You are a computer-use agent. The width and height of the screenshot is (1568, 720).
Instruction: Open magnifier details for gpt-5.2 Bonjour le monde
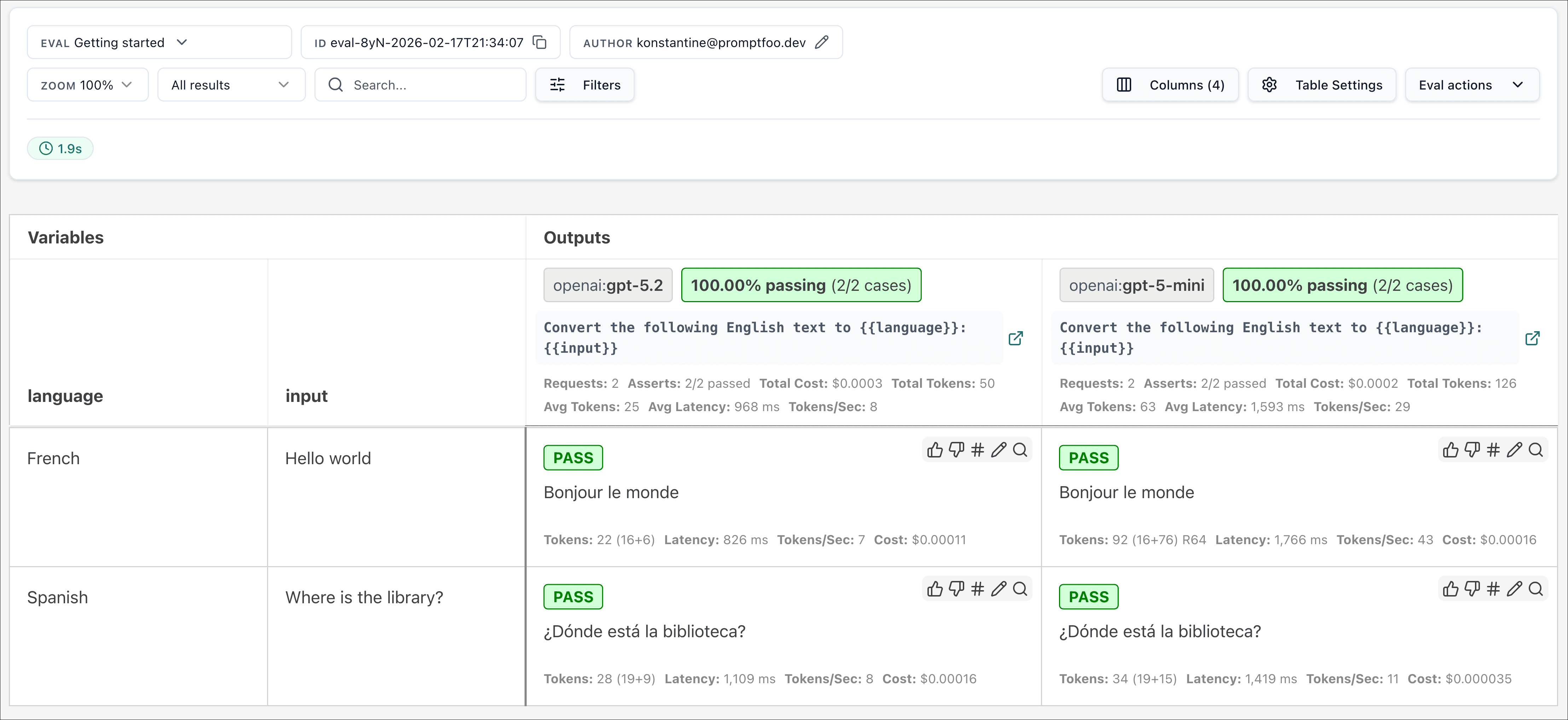click(1019, 449)
